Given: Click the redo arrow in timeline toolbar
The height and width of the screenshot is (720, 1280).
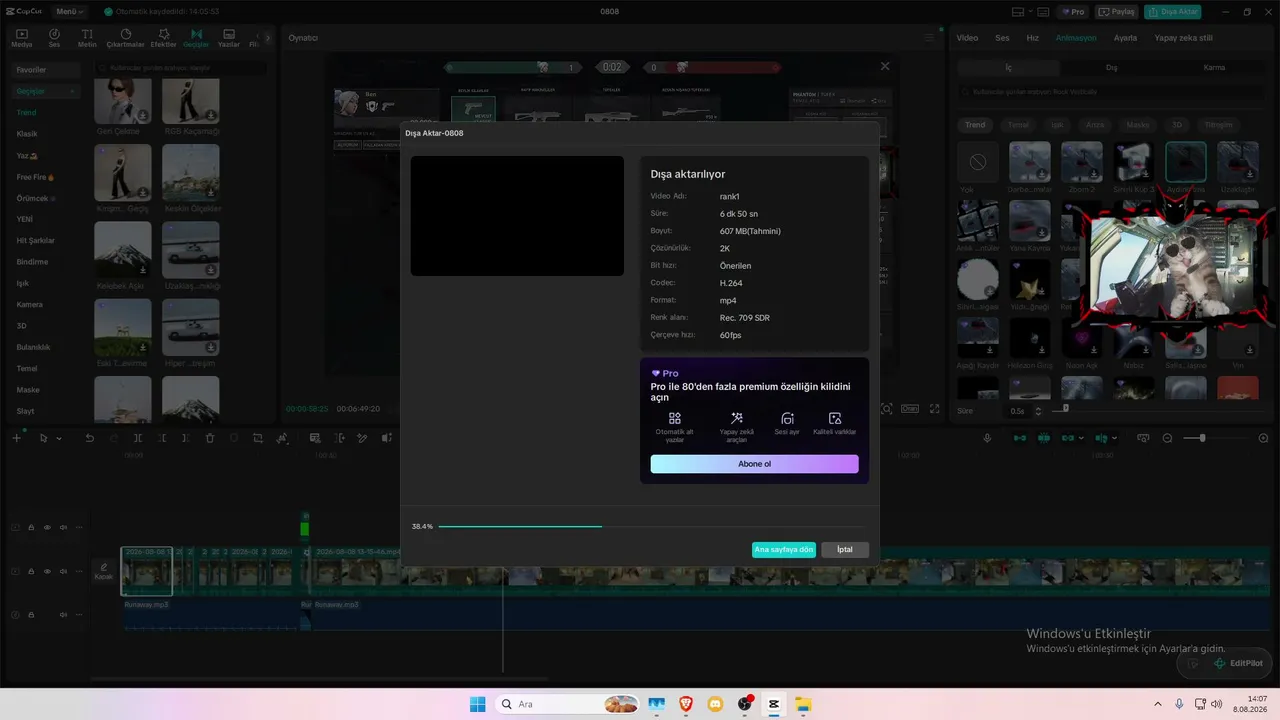Looking at the screenshot, I should point(114,438).
